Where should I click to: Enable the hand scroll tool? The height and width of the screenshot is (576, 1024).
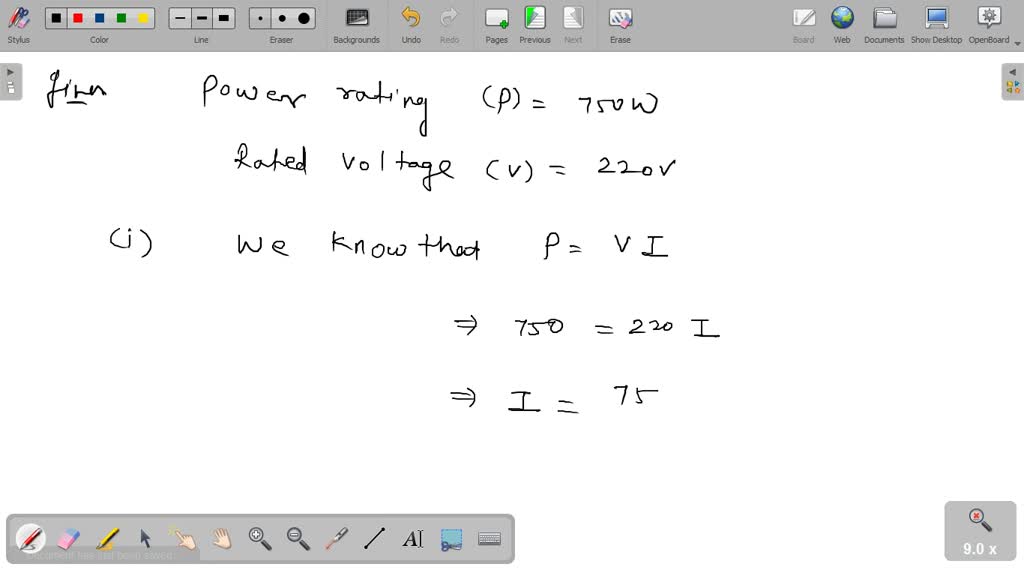221,539
